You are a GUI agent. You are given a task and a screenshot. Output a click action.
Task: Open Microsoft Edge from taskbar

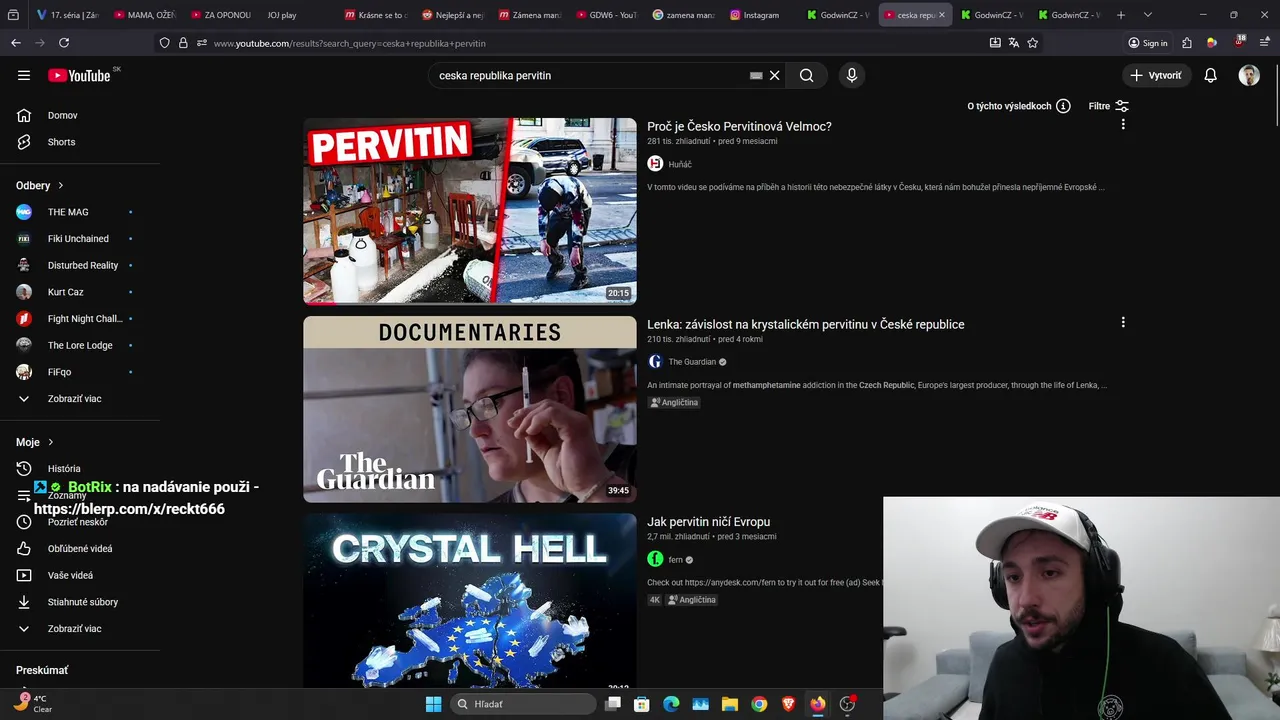pyautogui.click(x=671, y=704)
